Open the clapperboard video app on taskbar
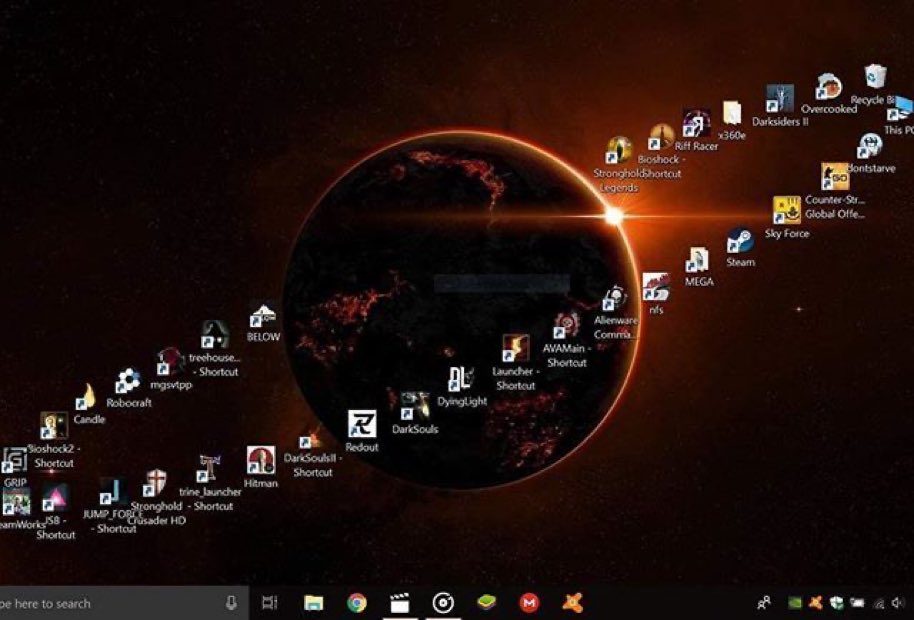 click(399, 603)
